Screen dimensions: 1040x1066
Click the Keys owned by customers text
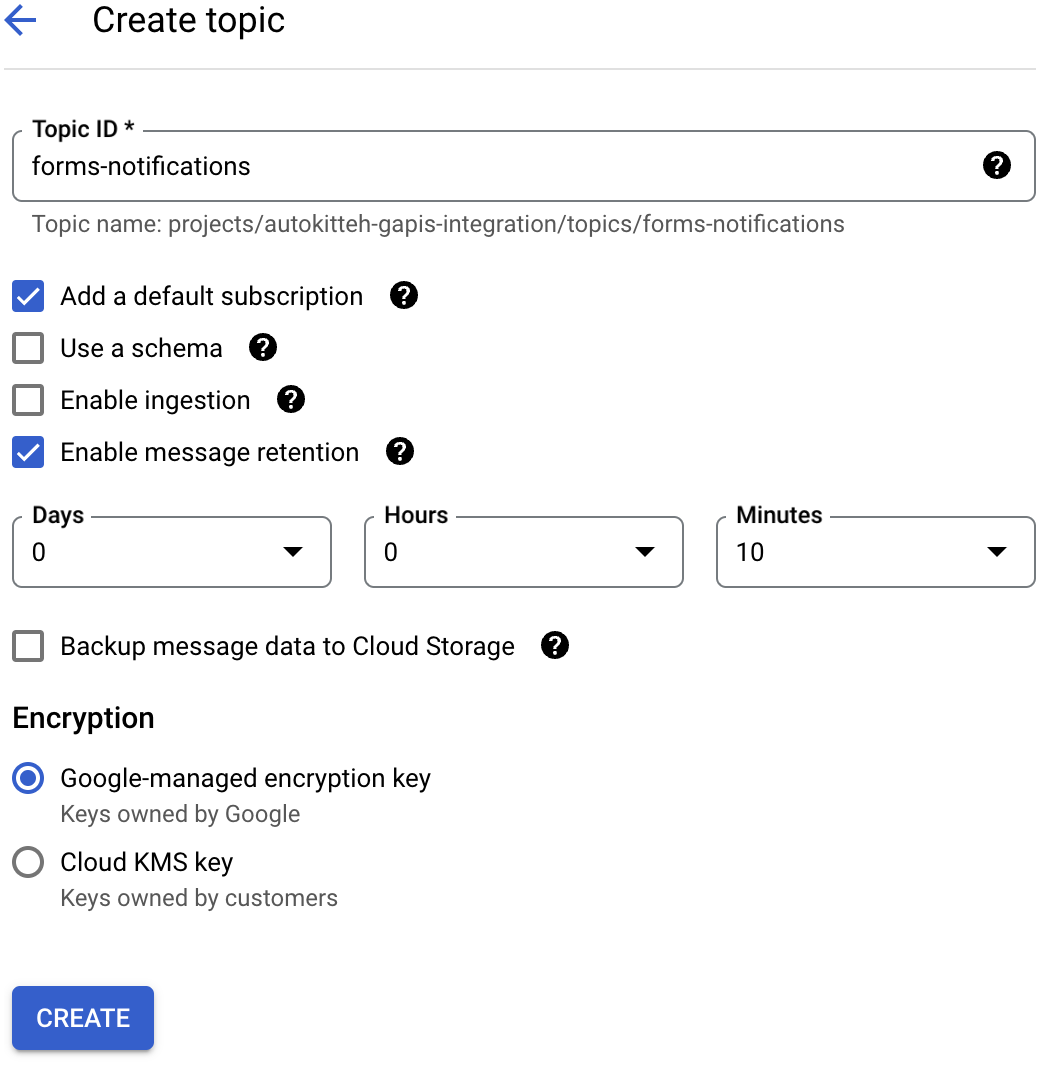[x=198, y=897]
